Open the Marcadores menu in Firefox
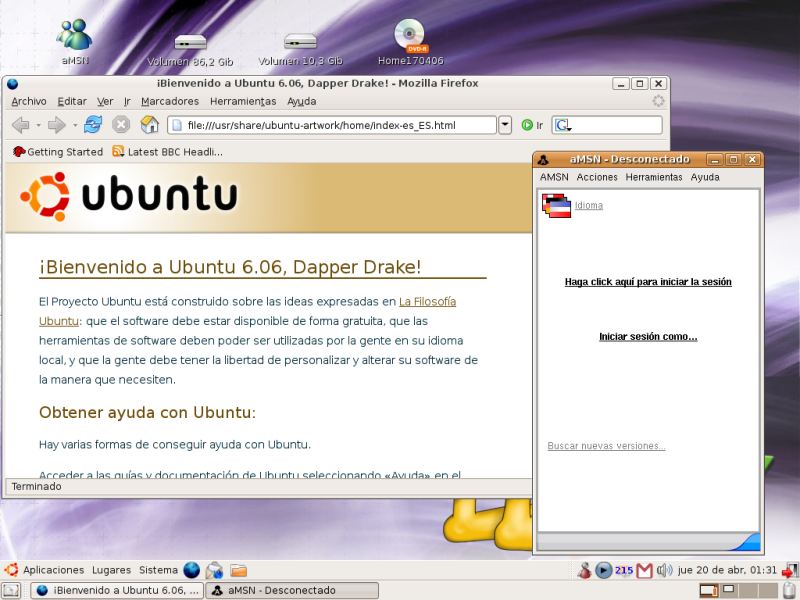Viewport: 800px width, 600px height. point(170,102)
